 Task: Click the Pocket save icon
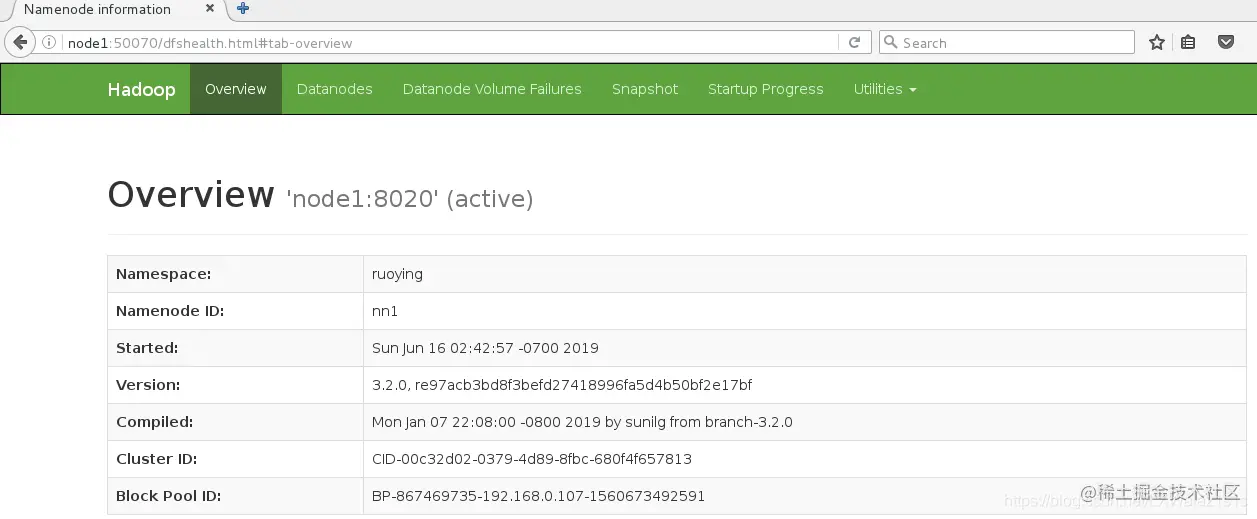click(x=1225, y=43)
